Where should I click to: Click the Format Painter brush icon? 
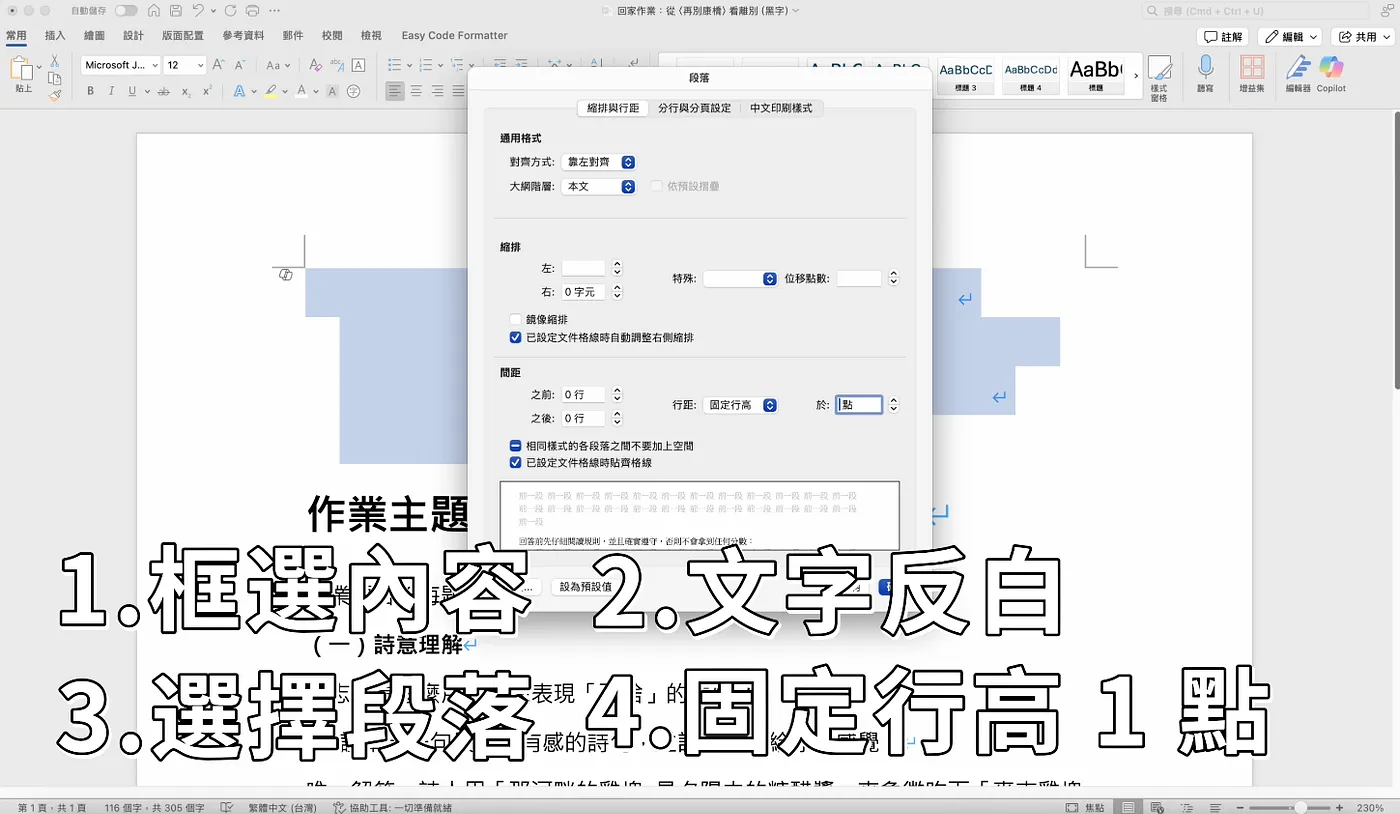point(55,96)
